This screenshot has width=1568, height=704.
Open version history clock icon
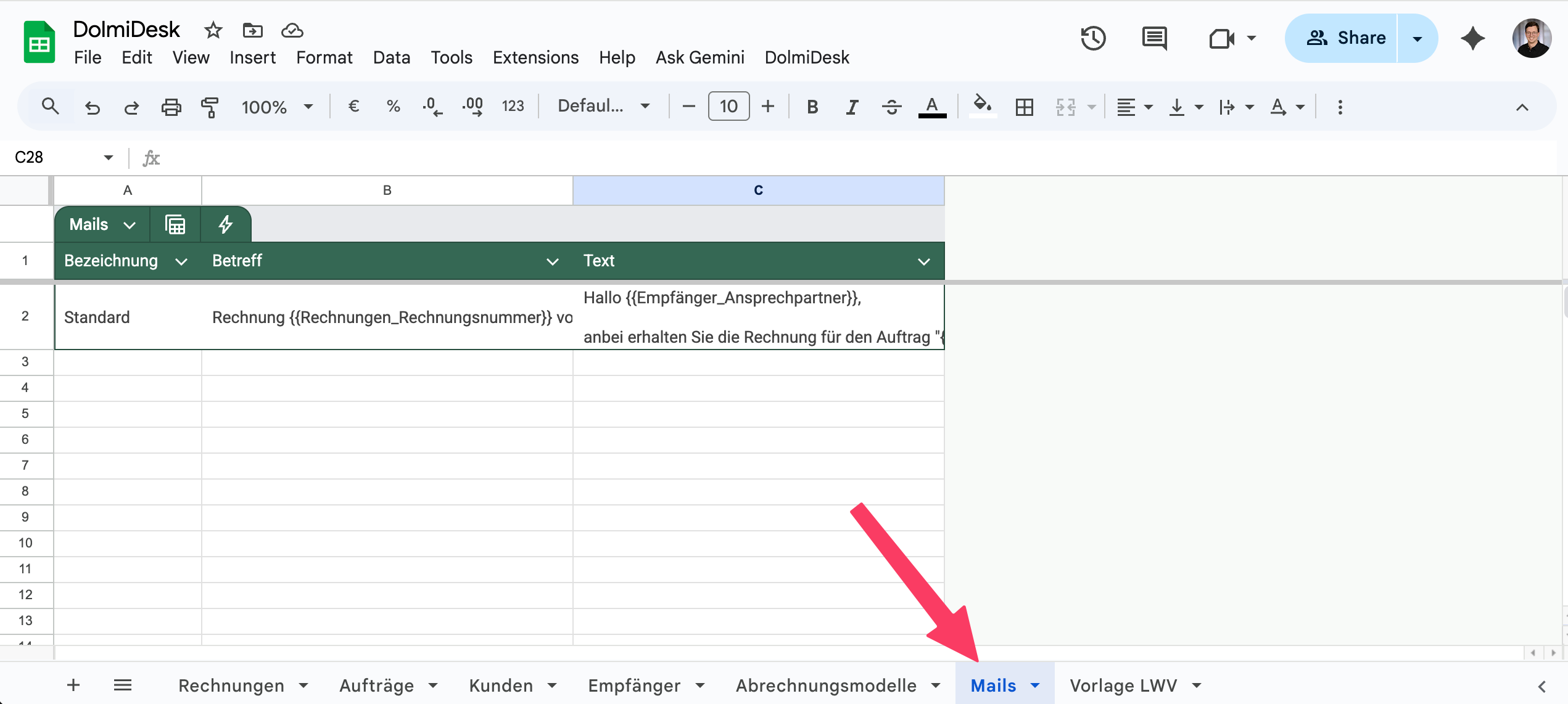(x=1093, y=38)
